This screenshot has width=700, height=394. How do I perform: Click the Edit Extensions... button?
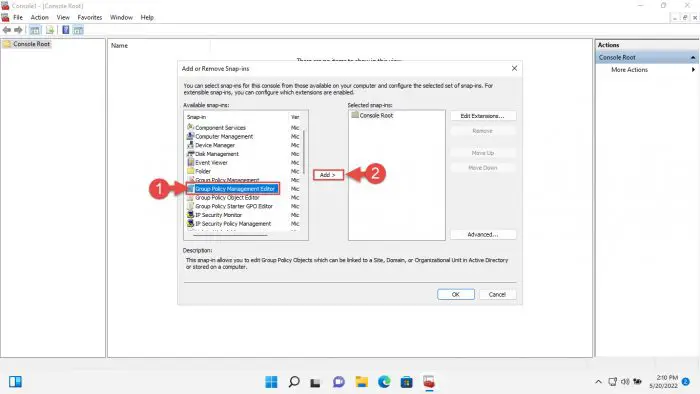pyautogui.click(x=483, y=116)
